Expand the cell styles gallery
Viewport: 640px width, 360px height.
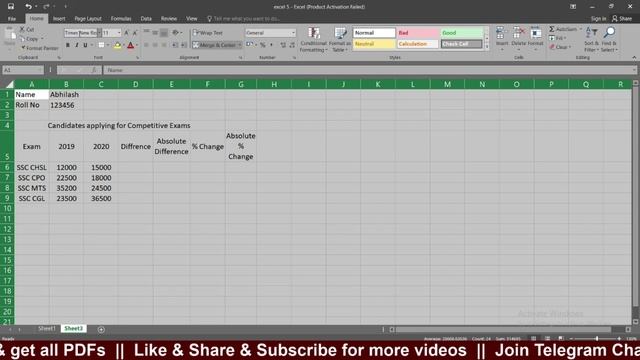coord(487,47)
